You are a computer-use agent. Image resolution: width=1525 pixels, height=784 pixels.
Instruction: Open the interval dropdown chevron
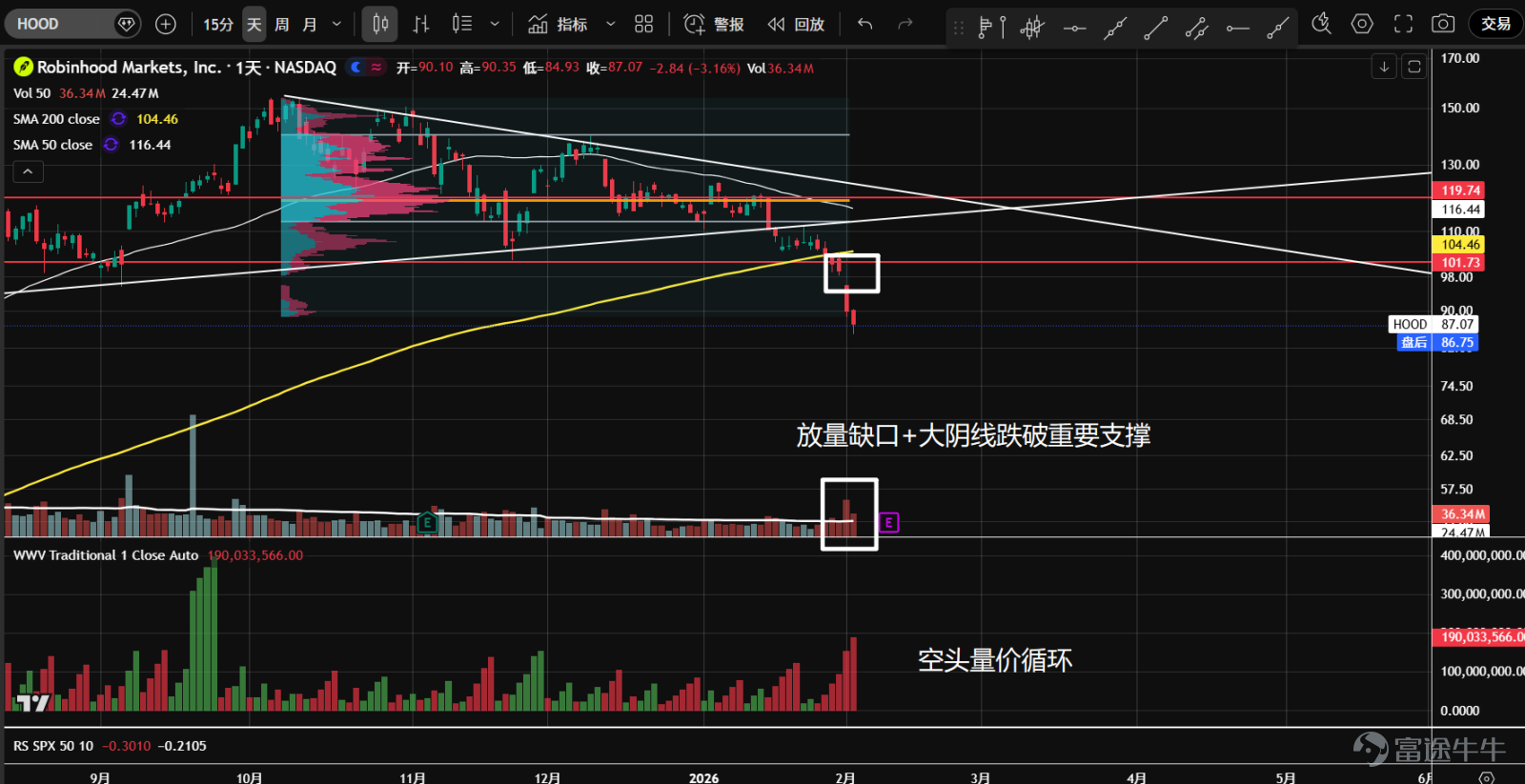[336, 24]
